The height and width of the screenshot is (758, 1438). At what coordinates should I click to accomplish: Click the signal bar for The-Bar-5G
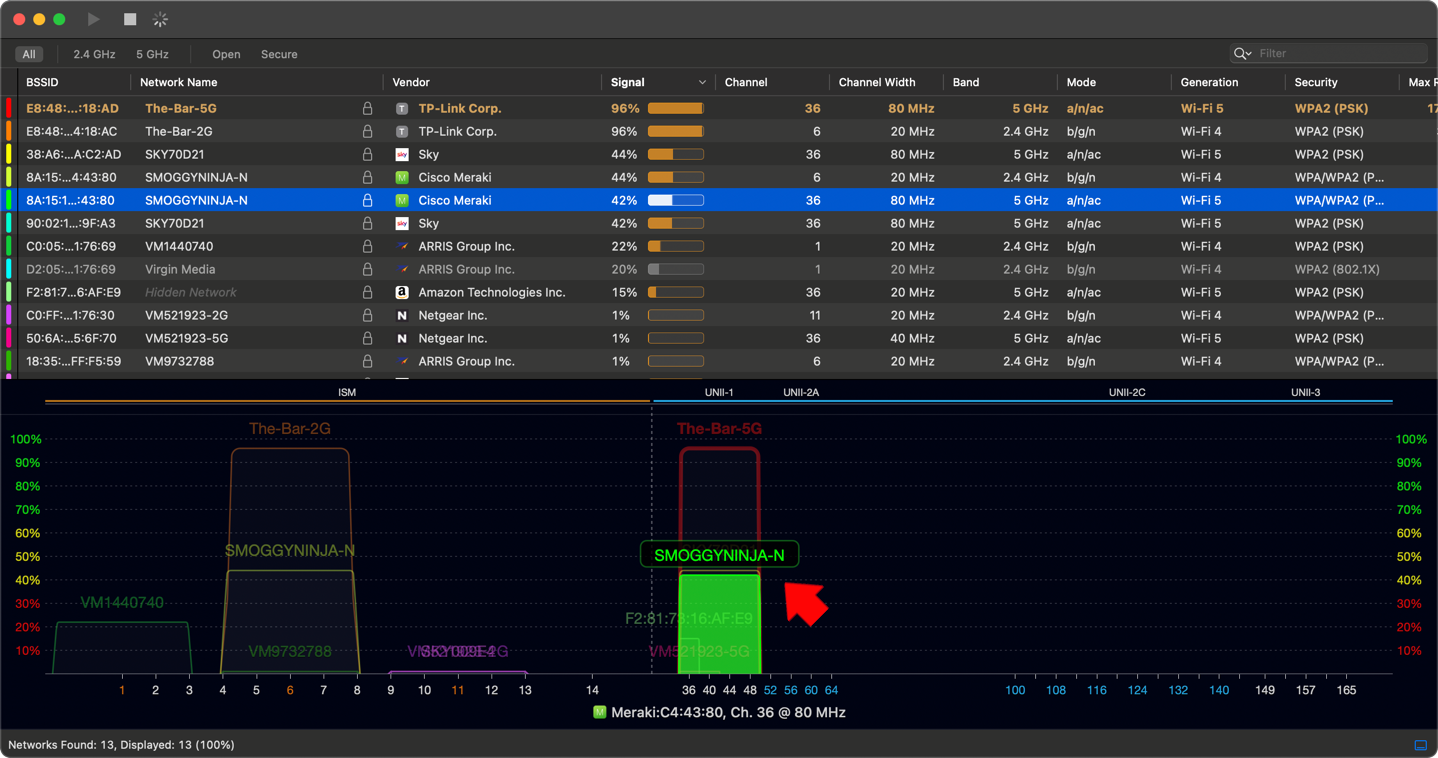(x=676, y=108)
